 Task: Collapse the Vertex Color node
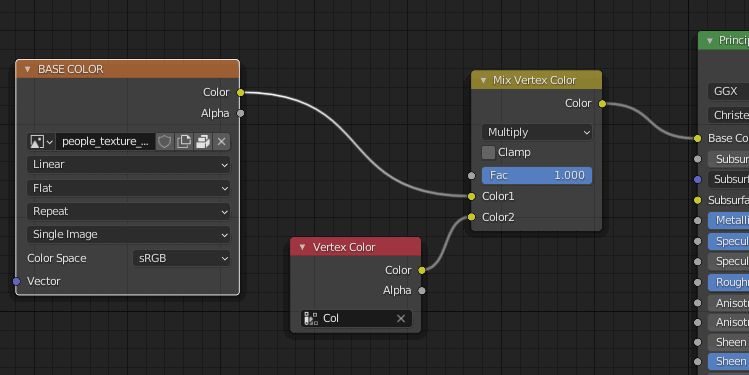302,247
